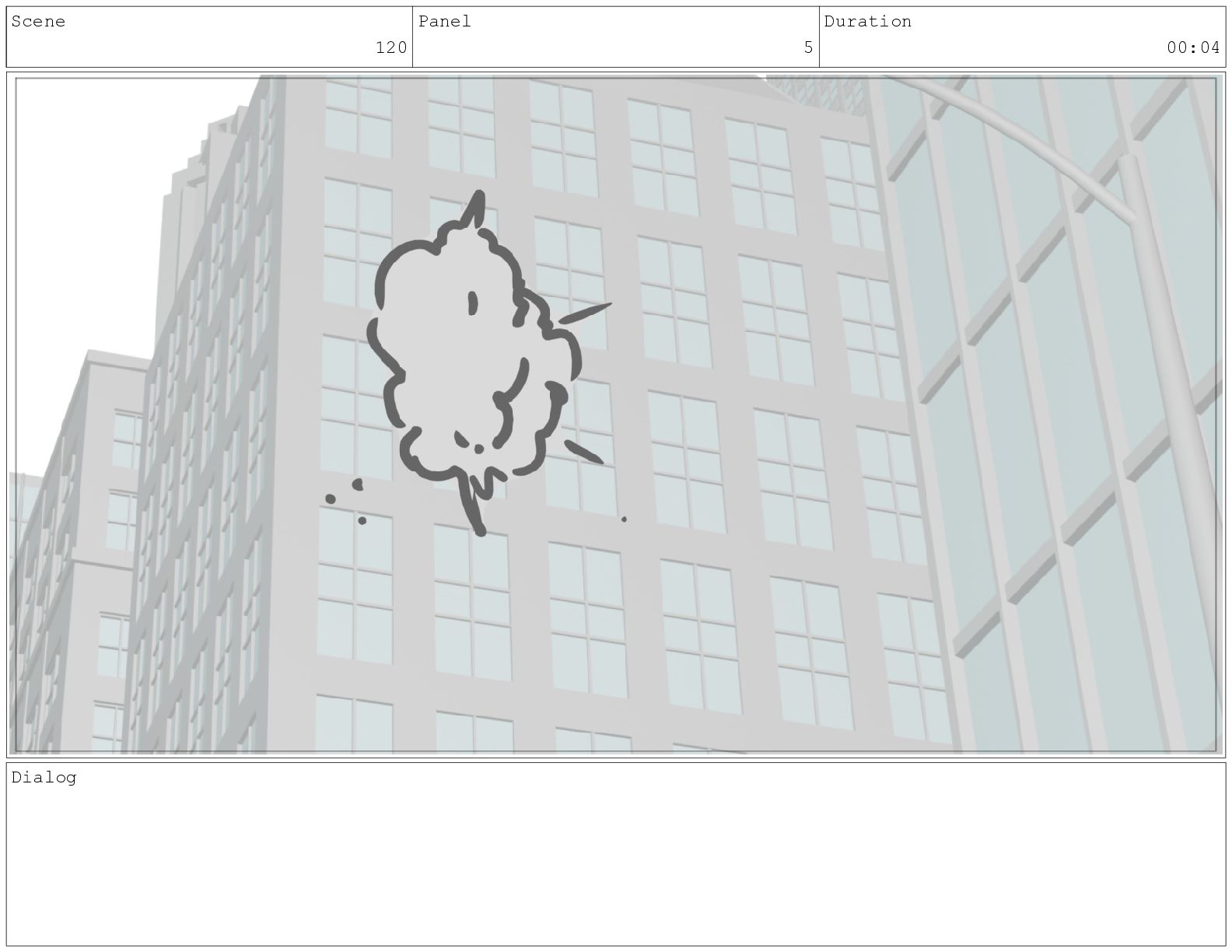The image size is (1232, 952).
Task: Click the Scene label in the header
Action: (x=38, y=22)
